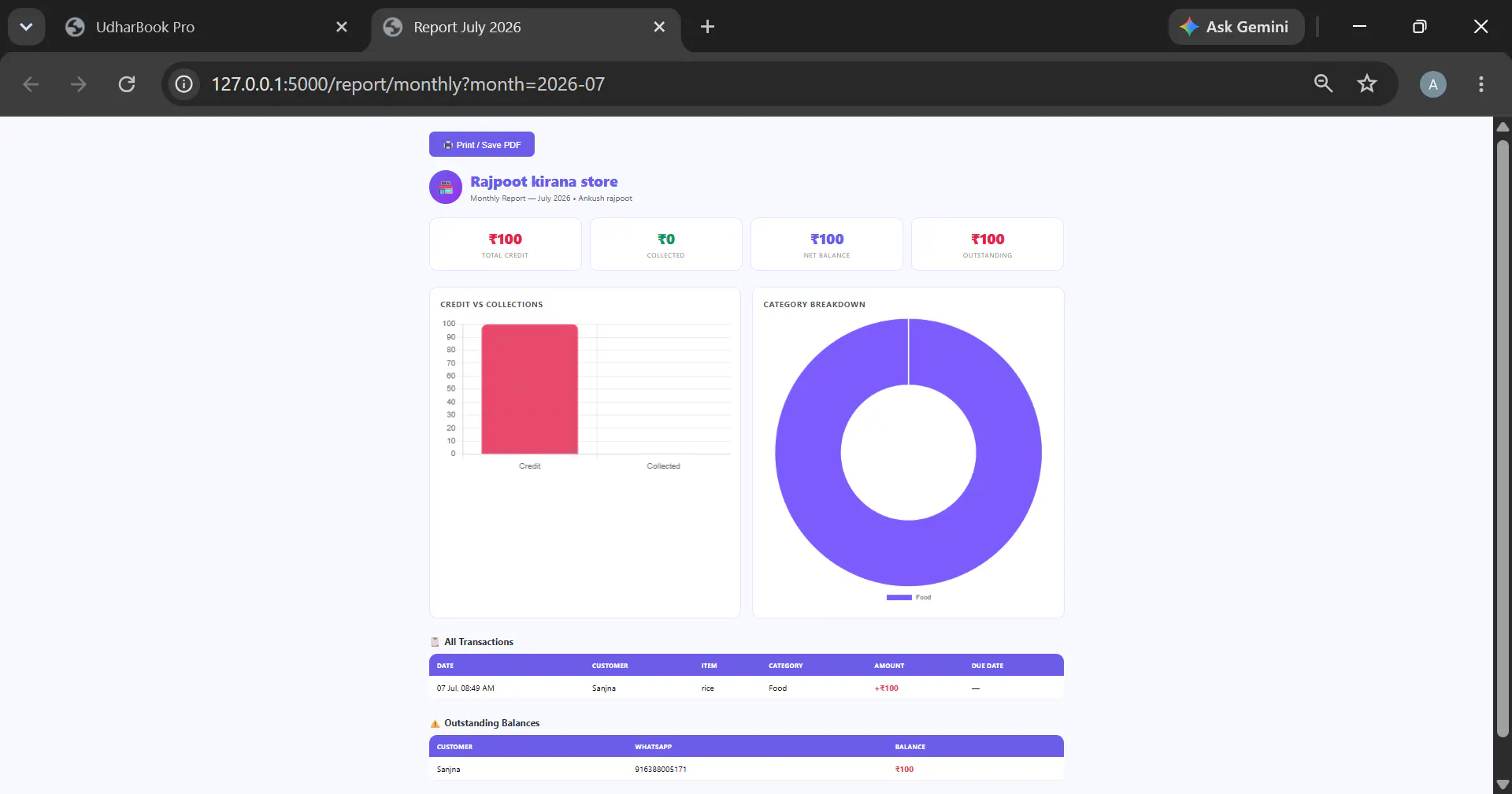Click the scrollbar up arrow
1512x794 pixels.
tap(1503, 126)
